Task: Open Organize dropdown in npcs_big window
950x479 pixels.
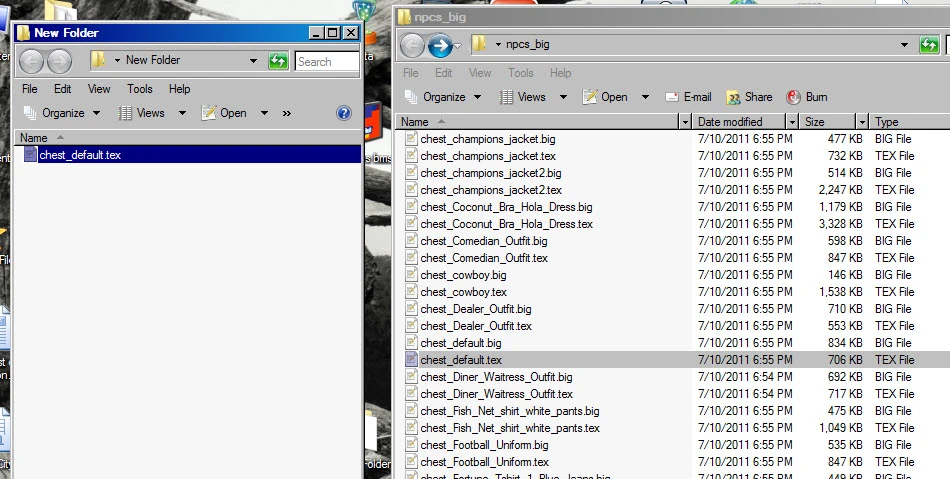Action: tap(443, 97)
